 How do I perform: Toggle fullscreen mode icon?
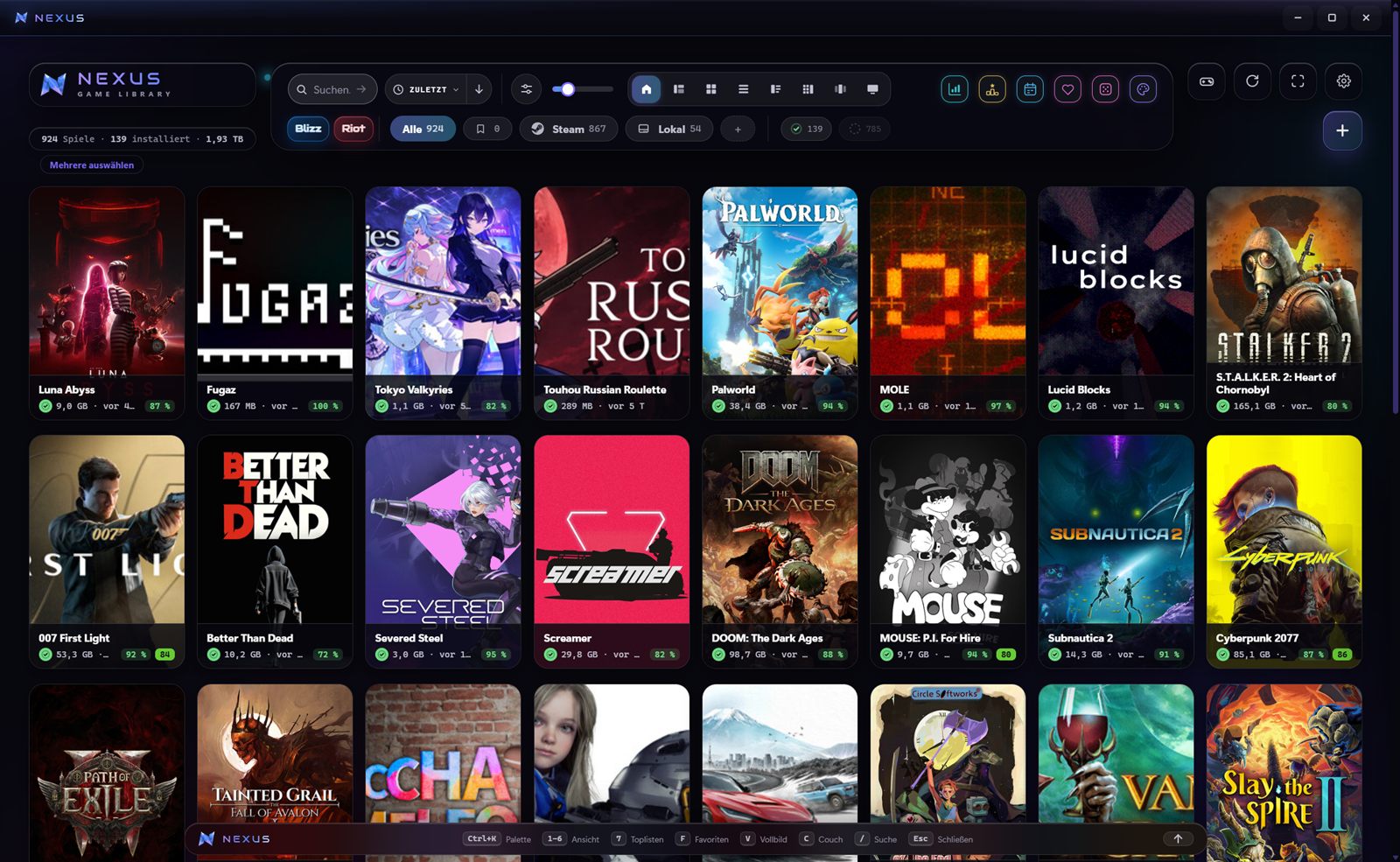pos(1298,81)
